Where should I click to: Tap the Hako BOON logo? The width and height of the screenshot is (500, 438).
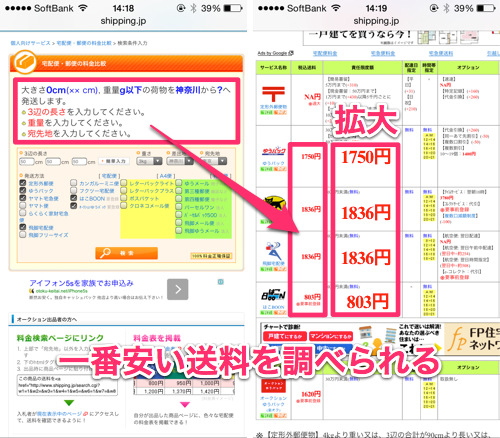[x=273, y=295]
